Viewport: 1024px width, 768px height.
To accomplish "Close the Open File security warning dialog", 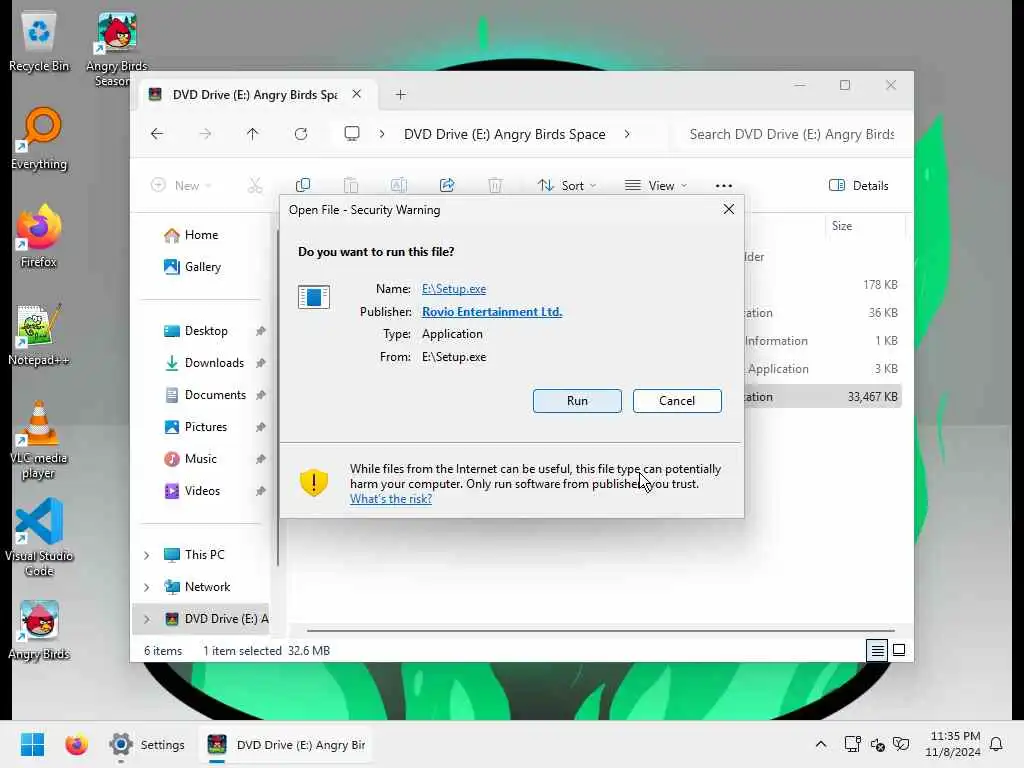I will pyautogui.click(x=729, y=209).
